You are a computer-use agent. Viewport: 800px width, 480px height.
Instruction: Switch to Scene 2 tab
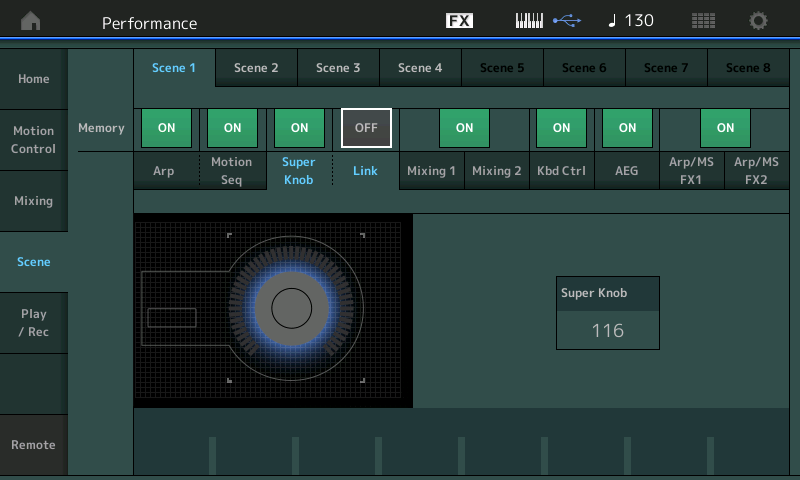point(256,68)
